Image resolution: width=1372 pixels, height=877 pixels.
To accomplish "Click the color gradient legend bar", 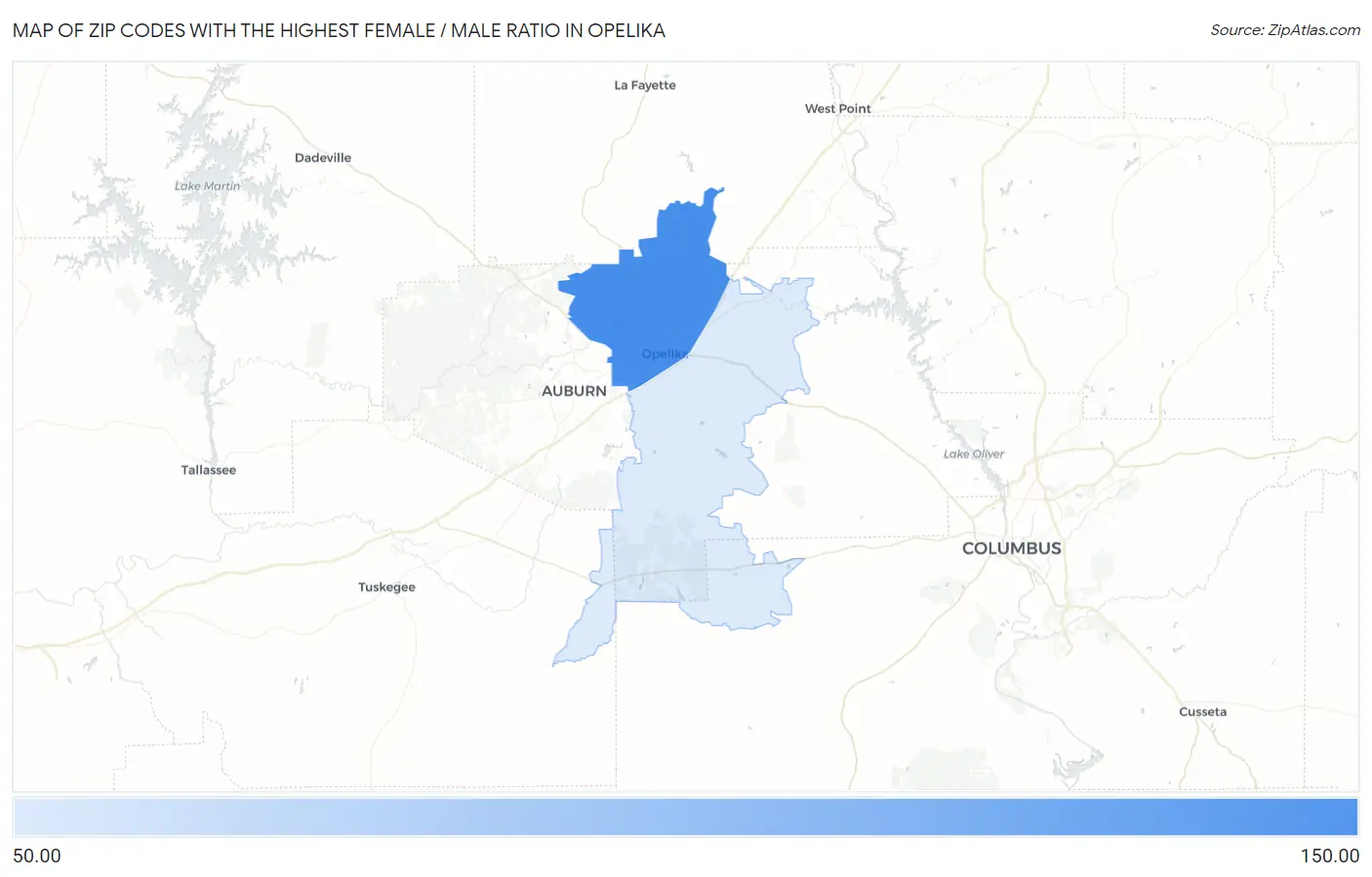I will tap(685, 817).
